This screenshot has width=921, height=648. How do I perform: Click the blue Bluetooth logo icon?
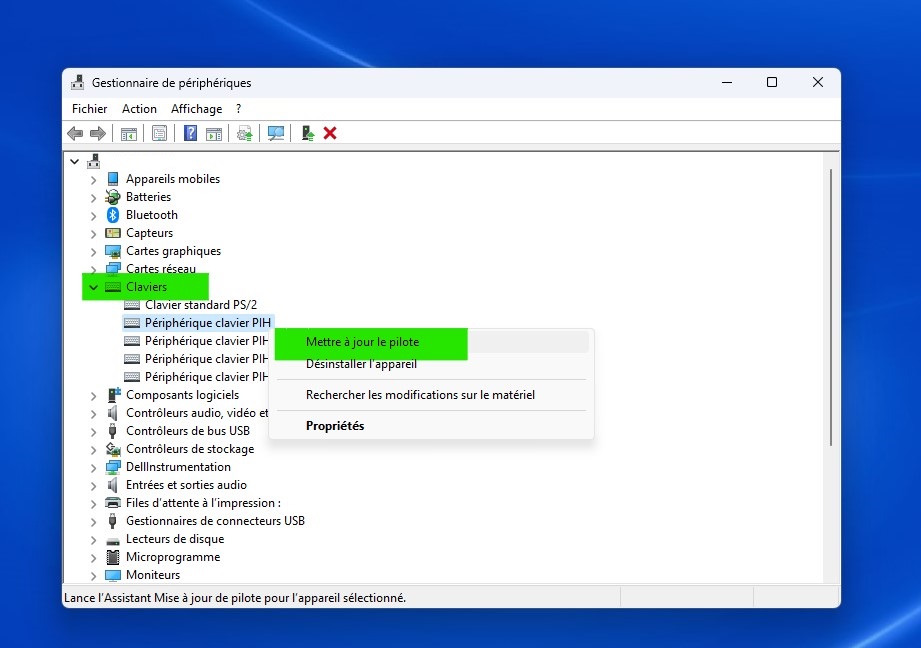pyautogui.click(x=113, y=215)
